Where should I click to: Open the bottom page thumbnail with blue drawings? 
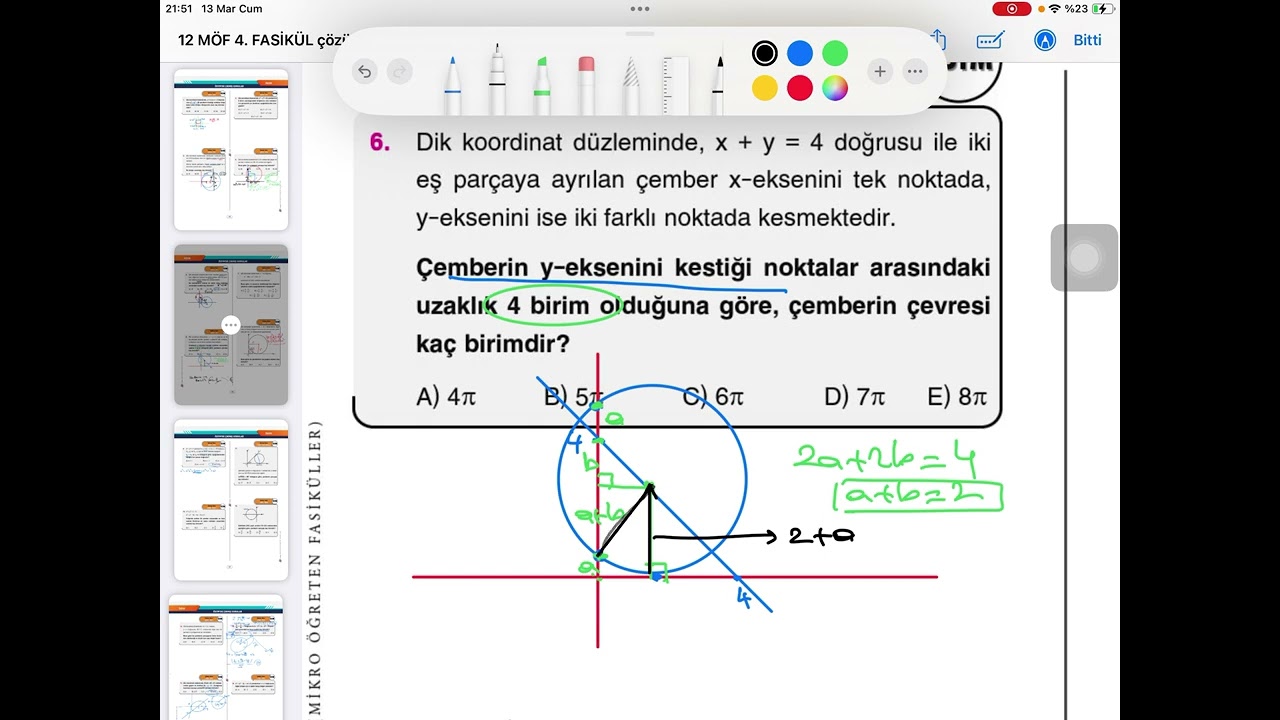coord(226,658)
